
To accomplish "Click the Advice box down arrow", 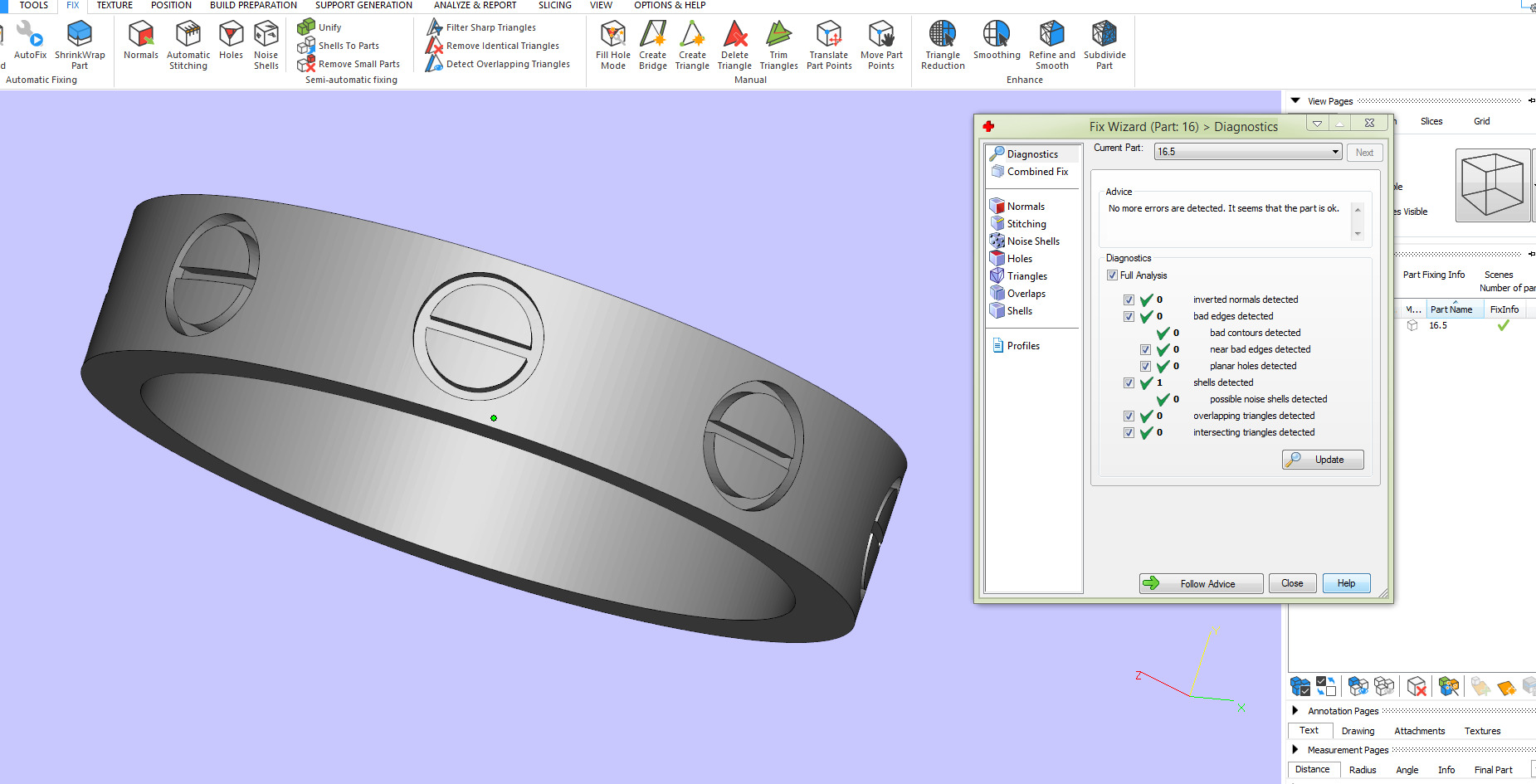I will pyautogui.click(x=1358, y=234).
